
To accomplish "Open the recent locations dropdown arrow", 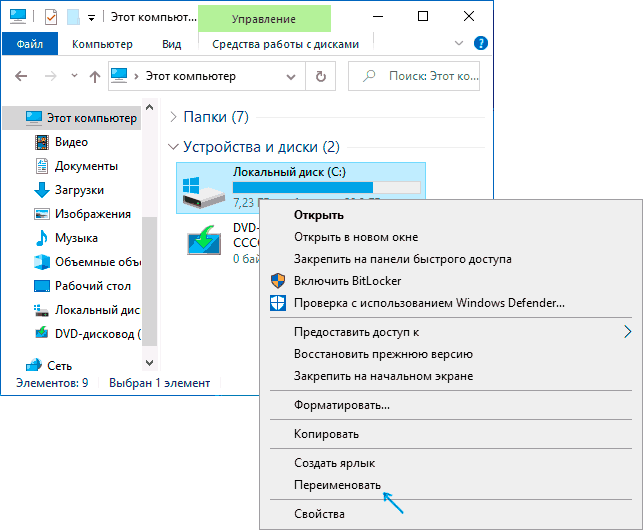I will click(x=74, y=75).
